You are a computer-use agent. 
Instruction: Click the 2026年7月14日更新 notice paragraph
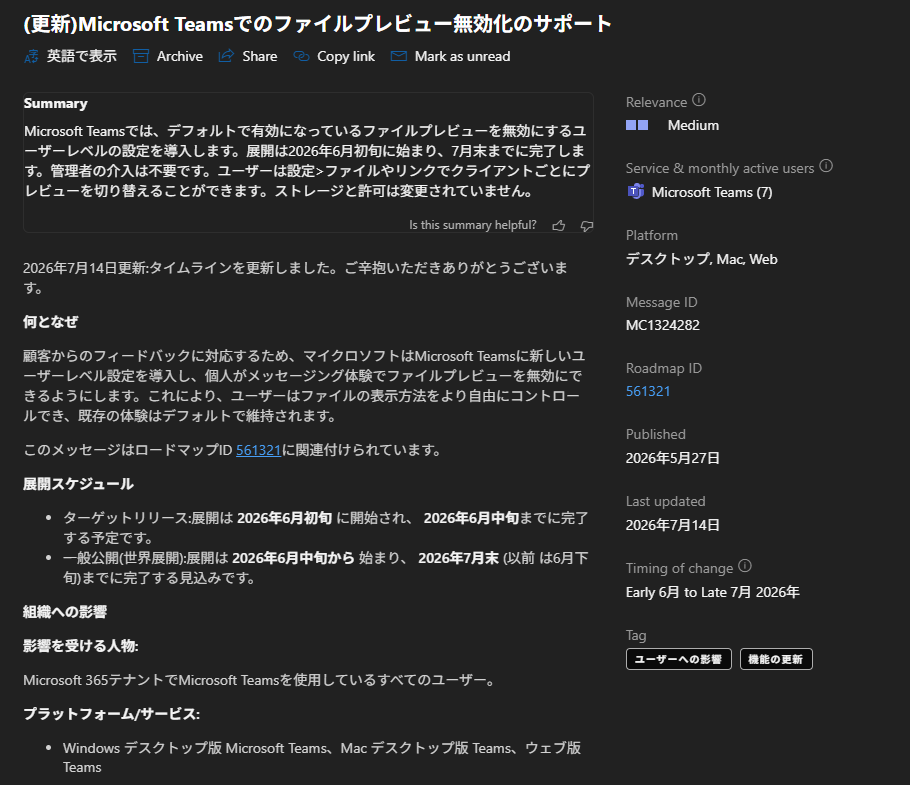tap(295, 278)
